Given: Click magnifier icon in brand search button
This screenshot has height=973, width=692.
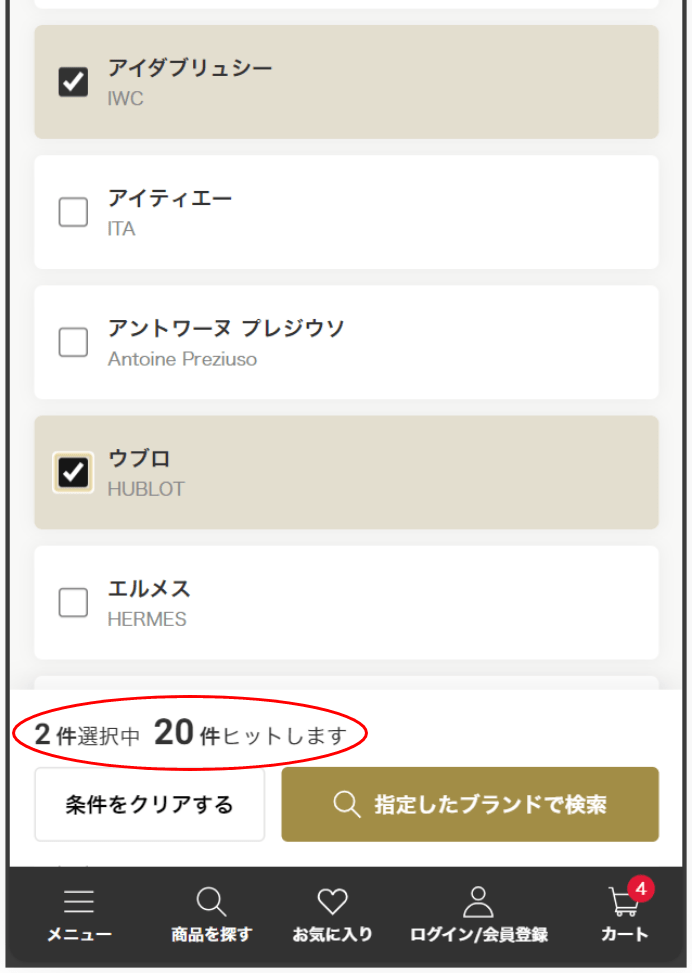Looking at the screenshot, I should click(347, 804).
